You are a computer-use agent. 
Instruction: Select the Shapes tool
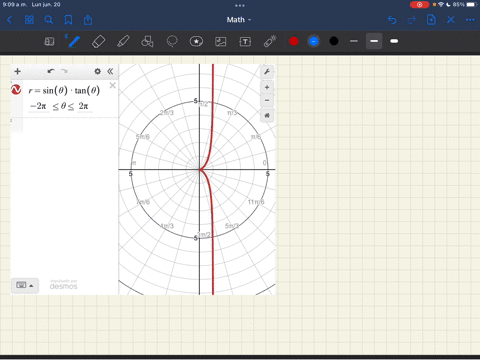147,41
